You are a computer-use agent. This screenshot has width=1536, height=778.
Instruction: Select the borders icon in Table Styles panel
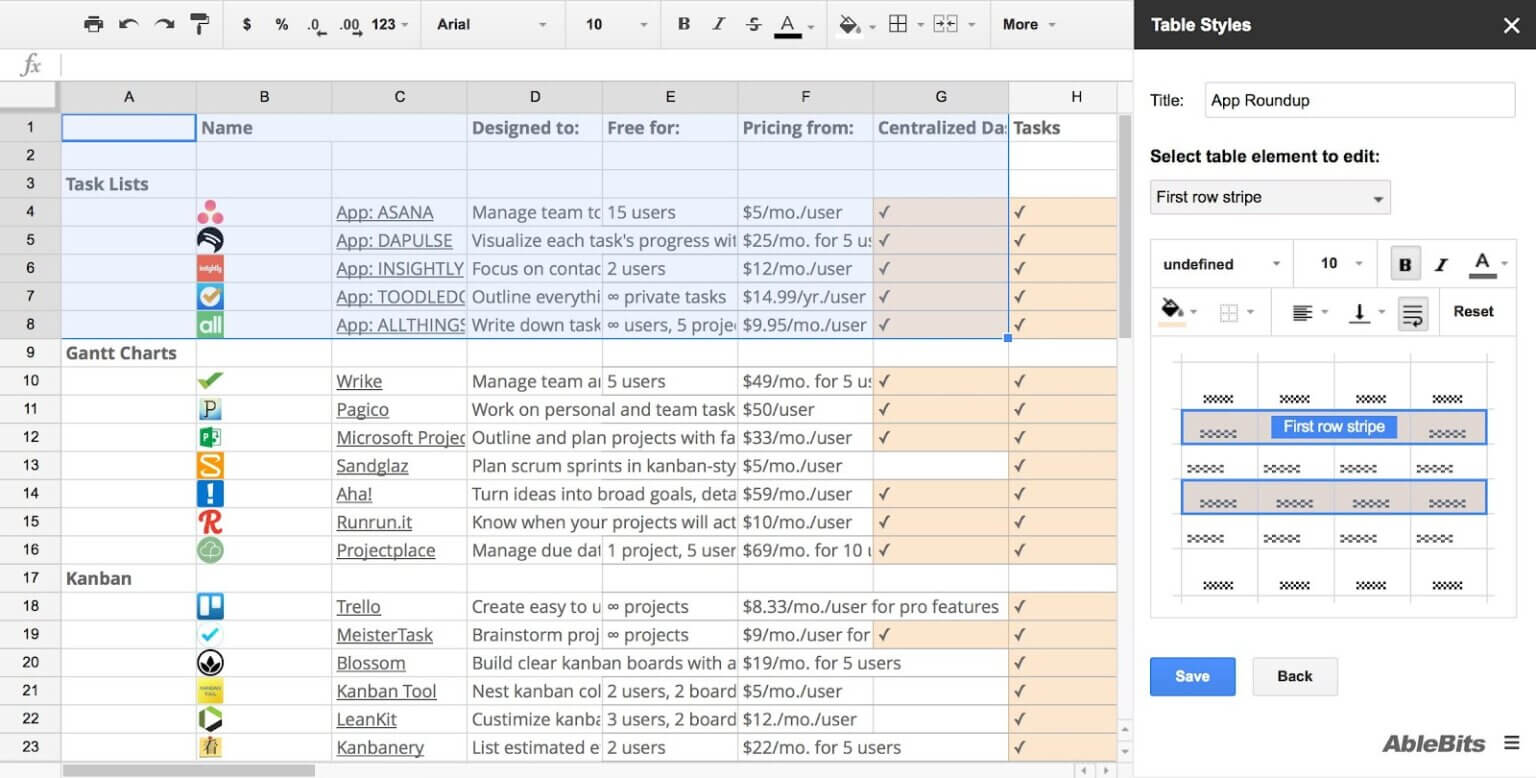click(x=1230, y=311)
